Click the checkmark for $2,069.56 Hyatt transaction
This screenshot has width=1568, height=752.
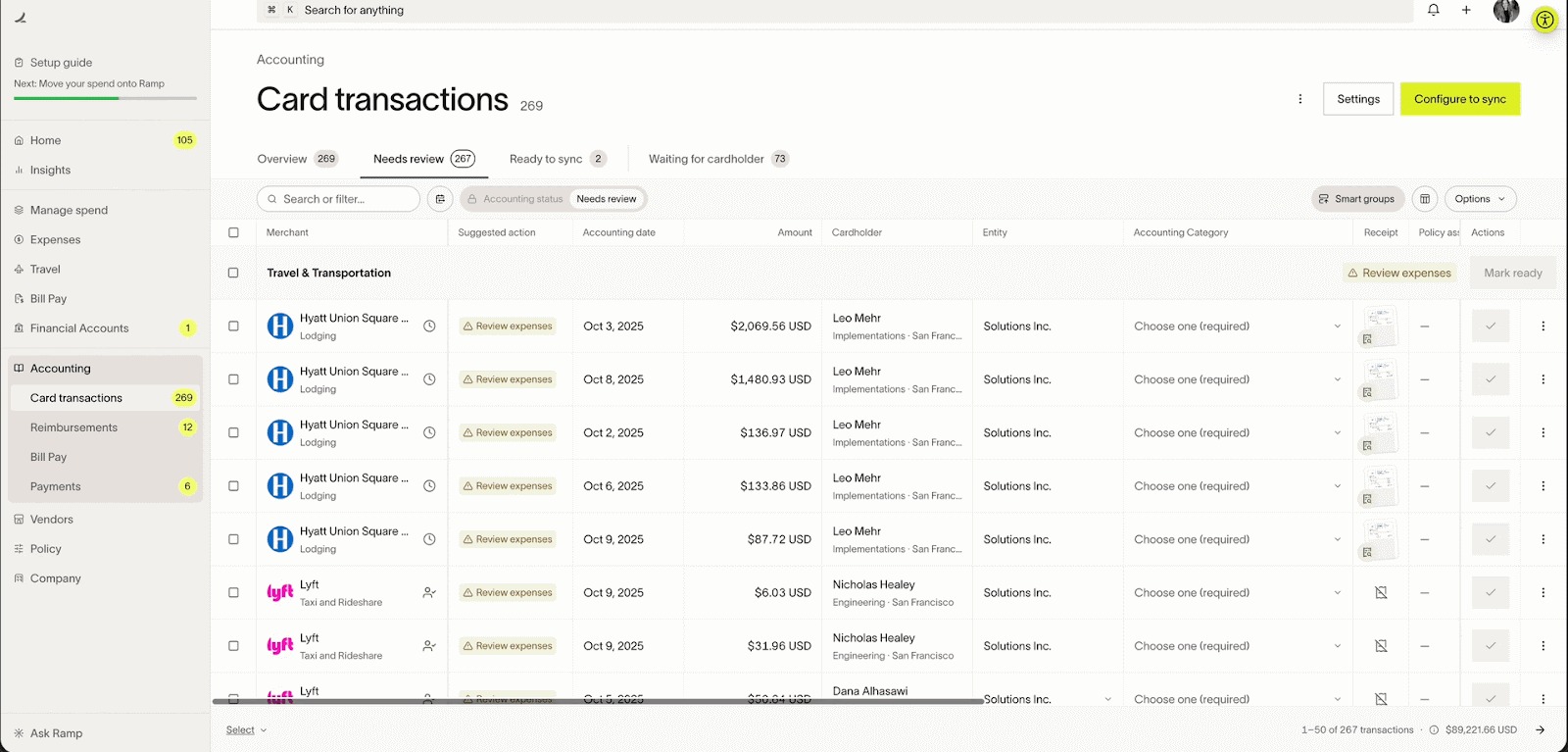(x=1490, y=326)
